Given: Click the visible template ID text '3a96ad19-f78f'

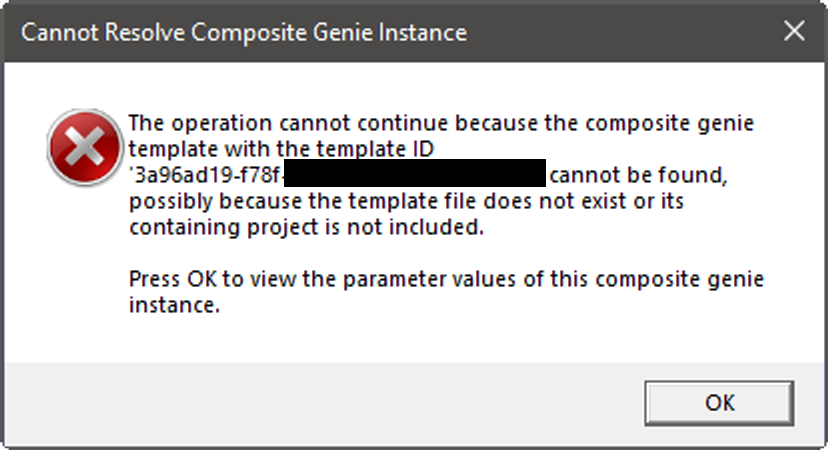Looking at the screenshot, I should tap(206, 175).
